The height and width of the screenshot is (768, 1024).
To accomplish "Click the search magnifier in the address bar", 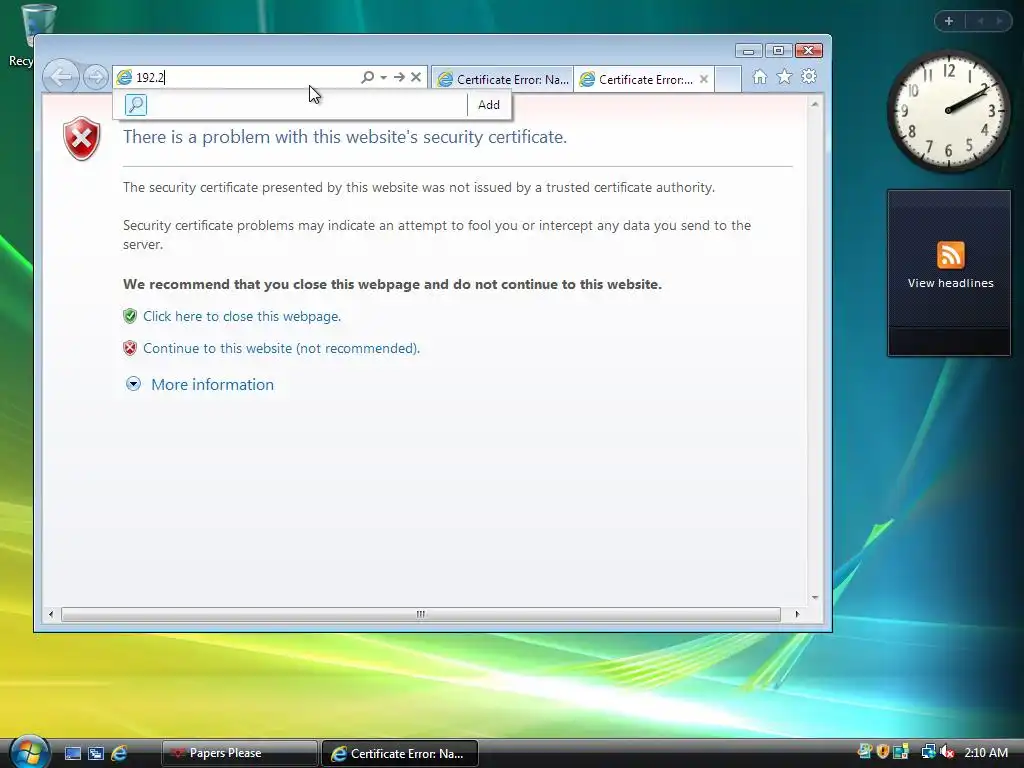I will [x=368, y=77].
